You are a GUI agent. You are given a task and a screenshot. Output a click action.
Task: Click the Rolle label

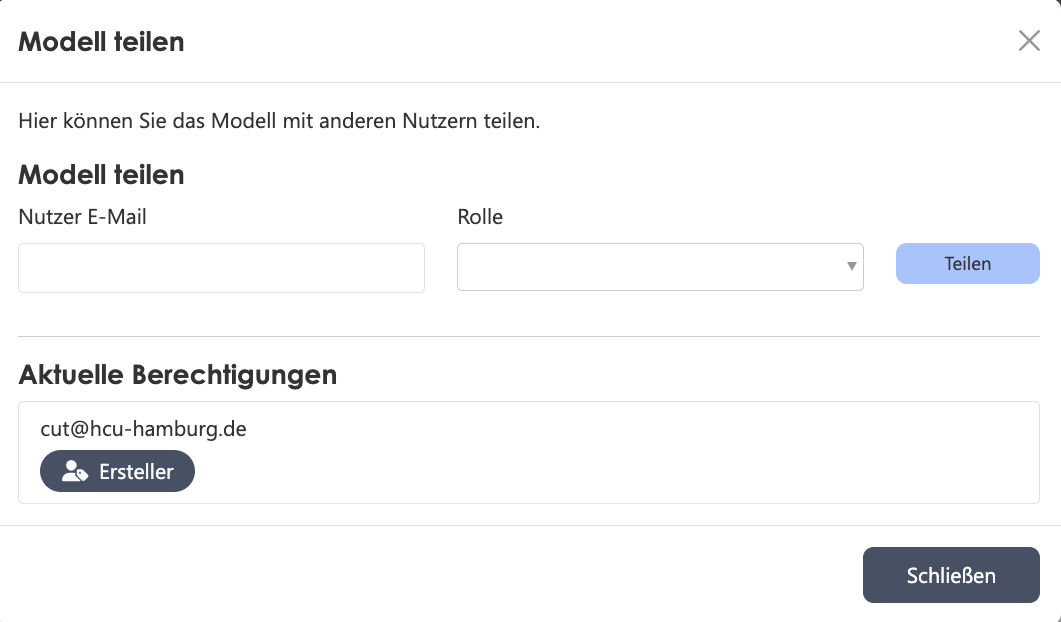click(480, 217)
